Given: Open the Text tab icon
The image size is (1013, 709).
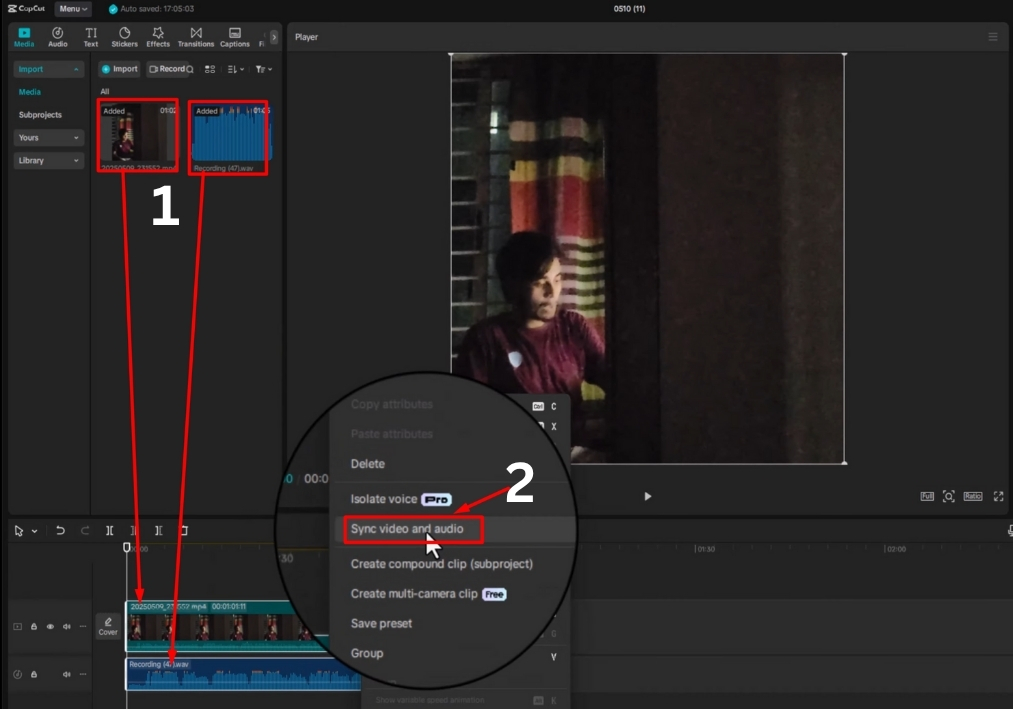Looking at the screenshot, I should point(91,37).
